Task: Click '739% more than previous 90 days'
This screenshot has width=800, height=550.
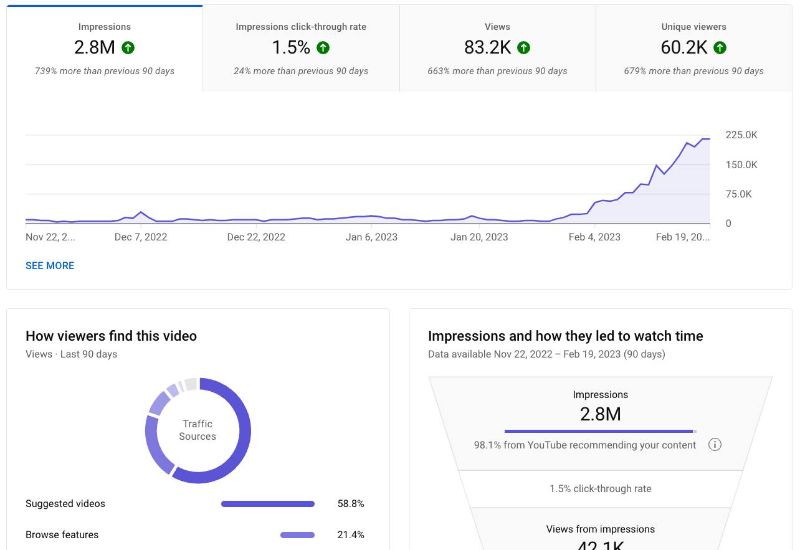Action: click(x=105, y=71)
